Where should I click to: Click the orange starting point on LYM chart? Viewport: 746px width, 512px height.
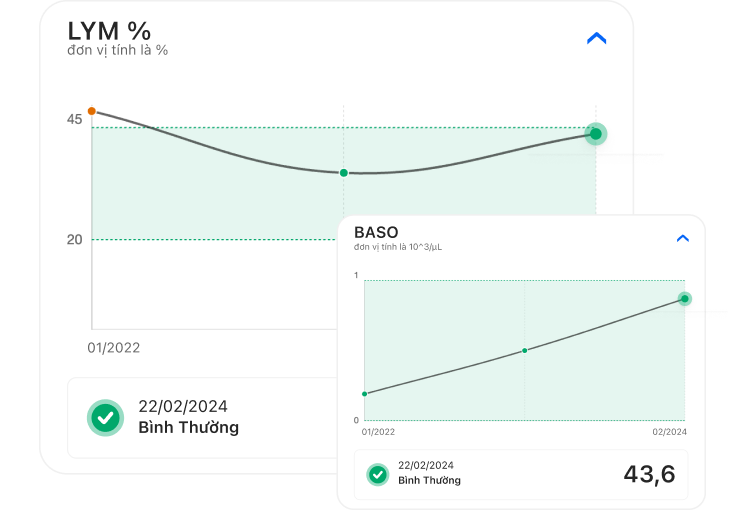[x=92, y=111]
